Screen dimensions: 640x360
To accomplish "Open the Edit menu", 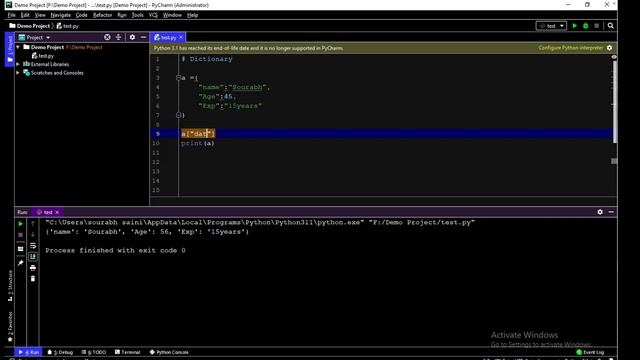I will pyautogui.click(x=25, y=15).
